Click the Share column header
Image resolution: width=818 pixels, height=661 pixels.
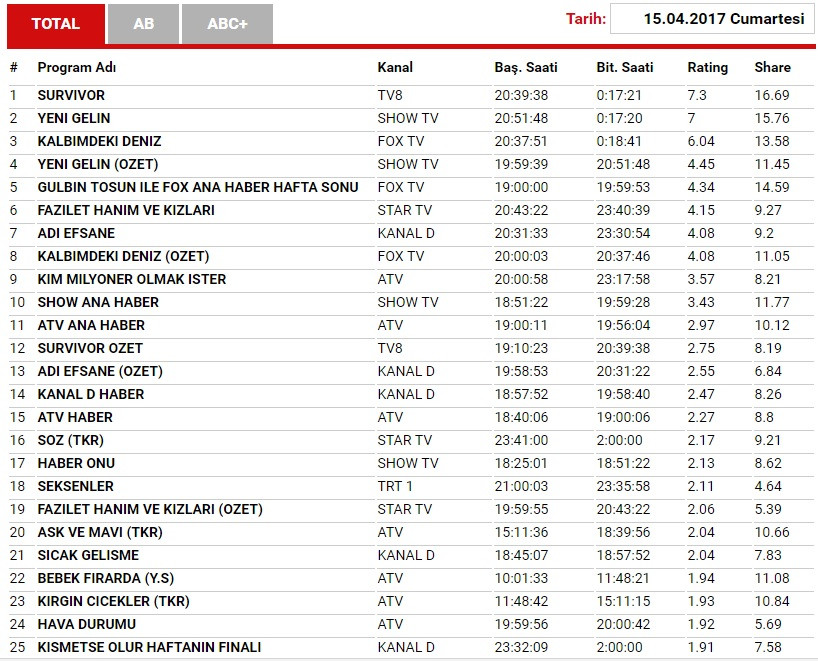[772, 68]
